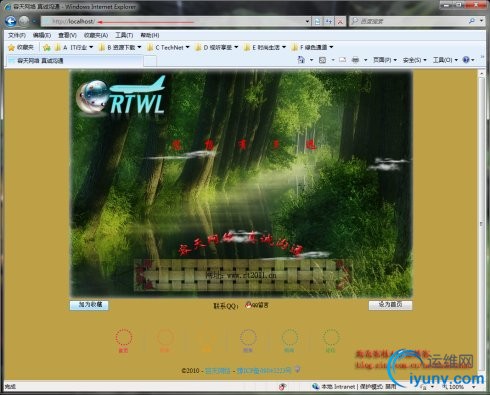Click the QQ留言 contact link

coord(257,305)
